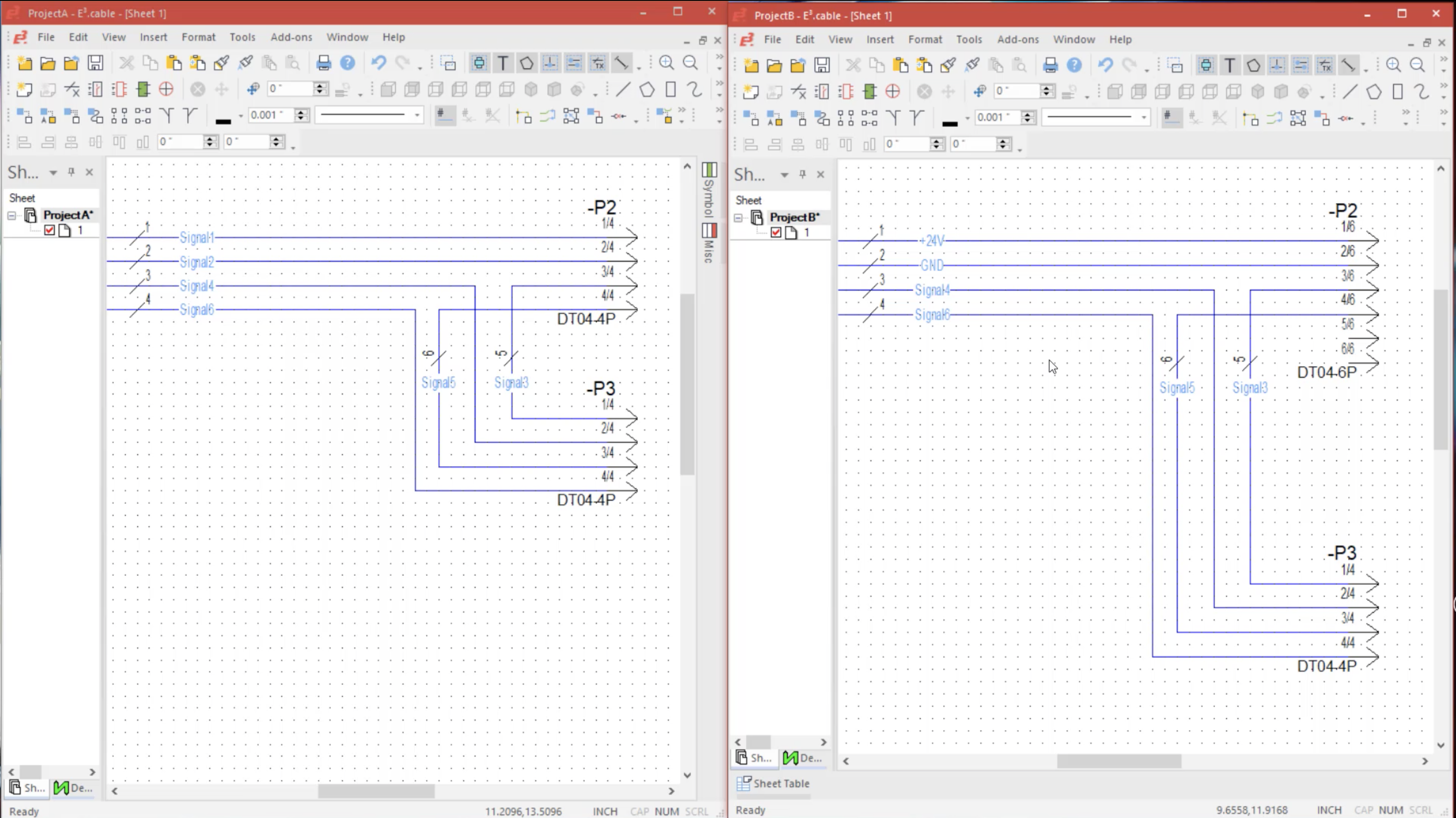Screen dimensions: 1456x818
Task: Click the Paste icon in ProjectA toolbar
Action: (x=174, y=63)
